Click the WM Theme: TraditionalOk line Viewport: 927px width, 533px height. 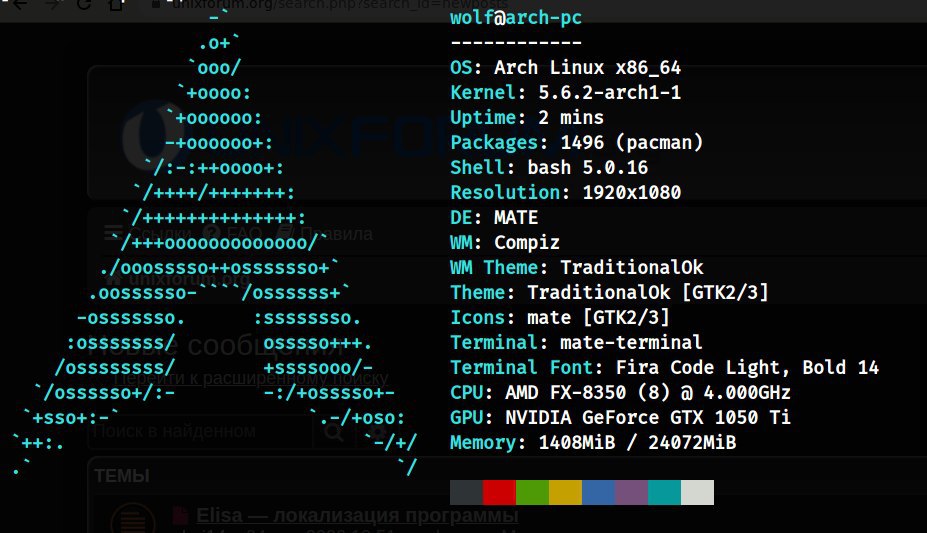tap(576, 267)
